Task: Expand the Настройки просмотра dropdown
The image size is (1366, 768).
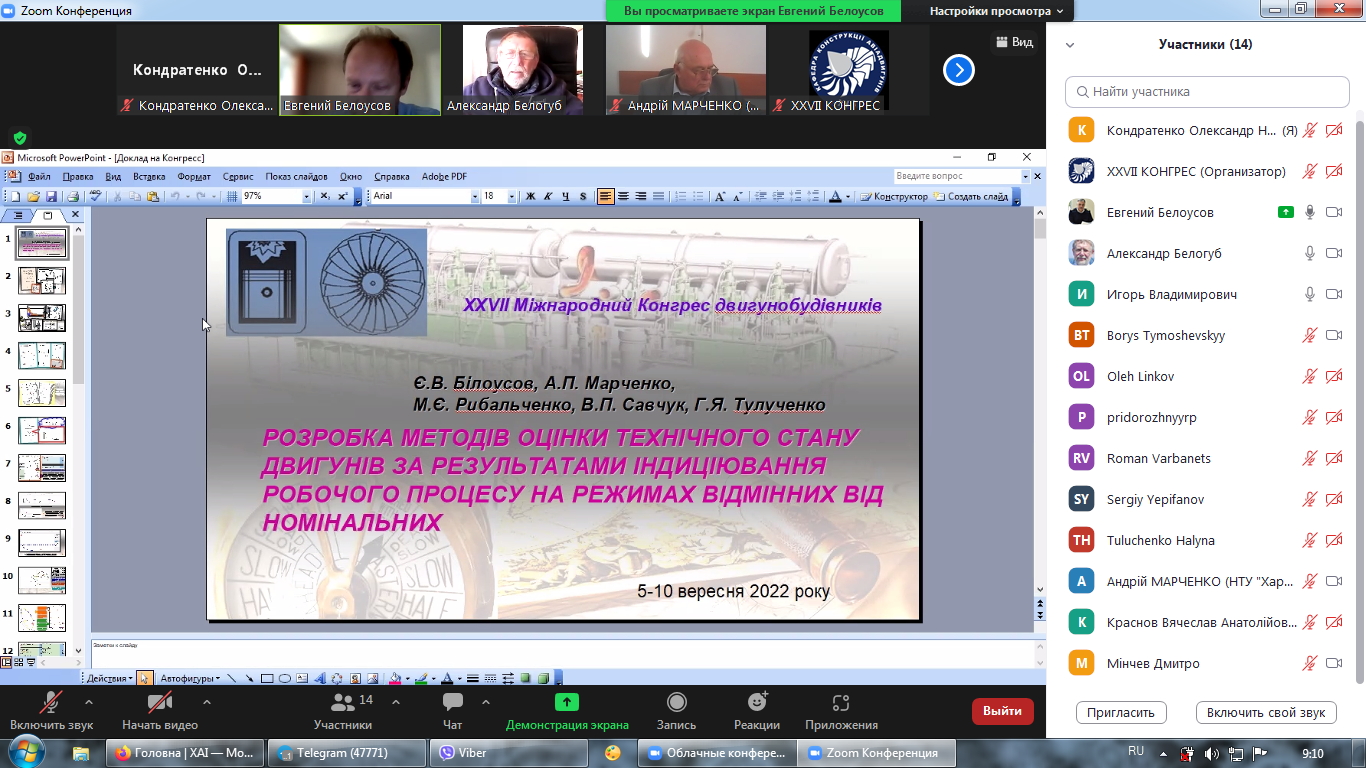Action: (1000, 12)
